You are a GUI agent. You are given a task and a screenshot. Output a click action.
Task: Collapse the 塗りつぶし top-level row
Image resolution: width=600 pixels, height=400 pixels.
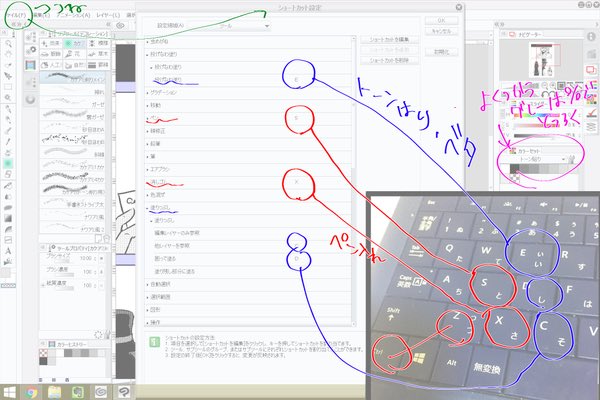pos(147,208)
